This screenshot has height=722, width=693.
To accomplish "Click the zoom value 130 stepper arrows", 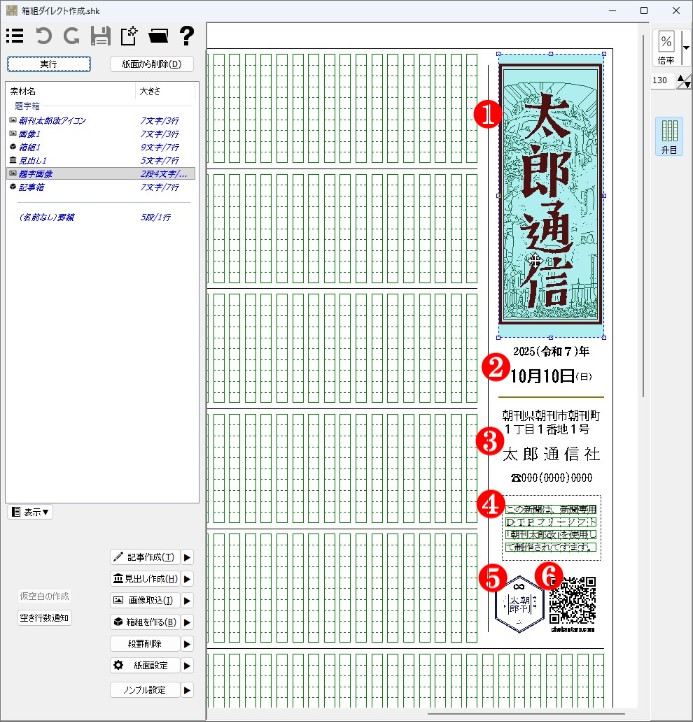I will tap(684, 80).
